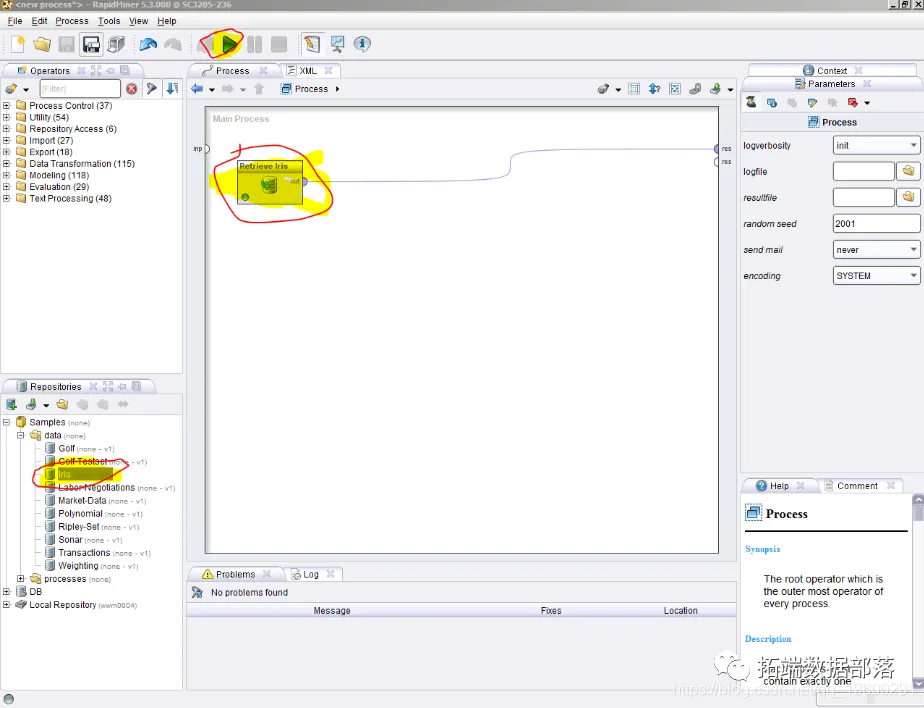Screen dimensions: 924x708
Task: Expand the DB repository node
Action: pyautogui.click(x=6, y=591)
